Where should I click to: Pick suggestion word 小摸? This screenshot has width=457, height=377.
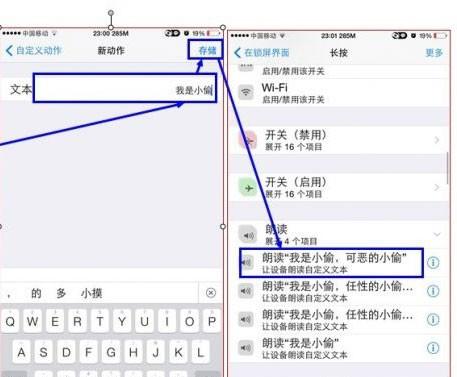[91, 293]
